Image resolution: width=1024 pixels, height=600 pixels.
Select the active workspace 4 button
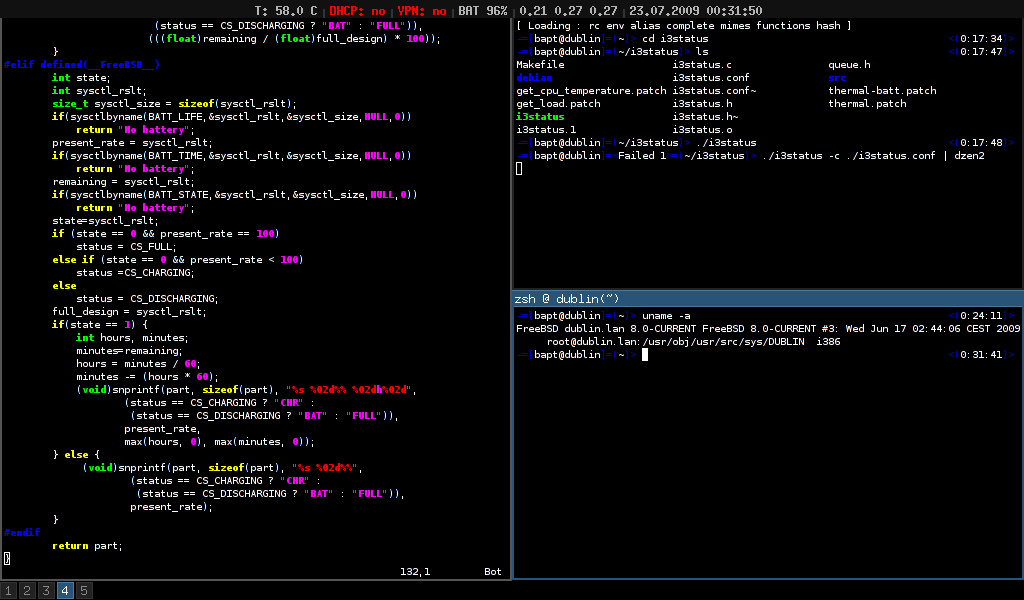65,591
